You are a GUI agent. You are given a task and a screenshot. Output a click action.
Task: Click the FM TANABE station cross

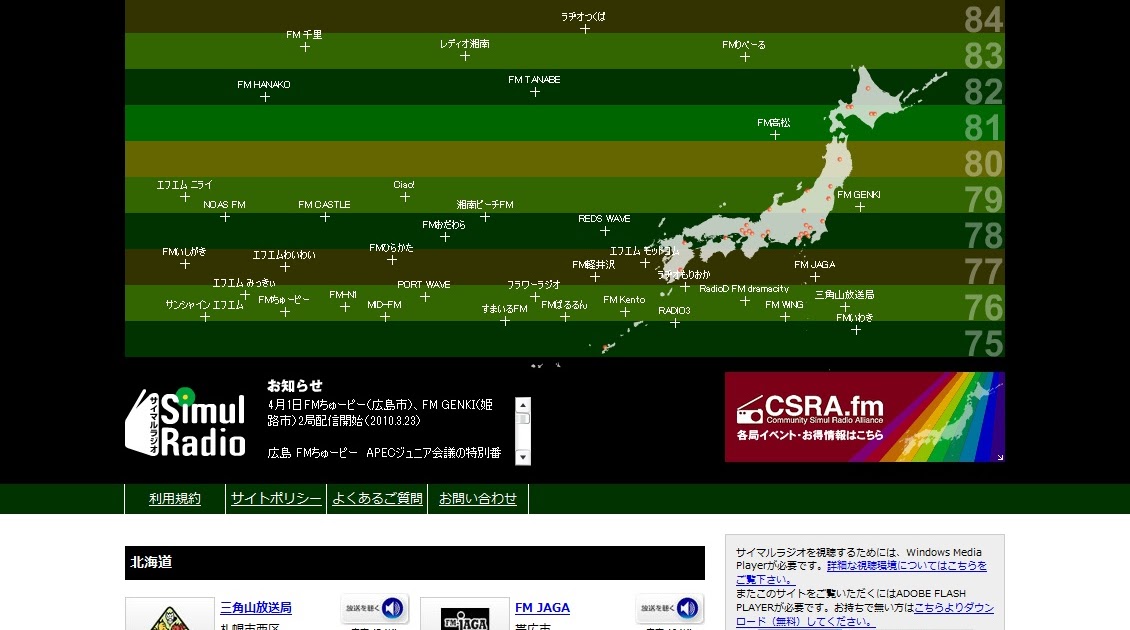coord(535,92)
